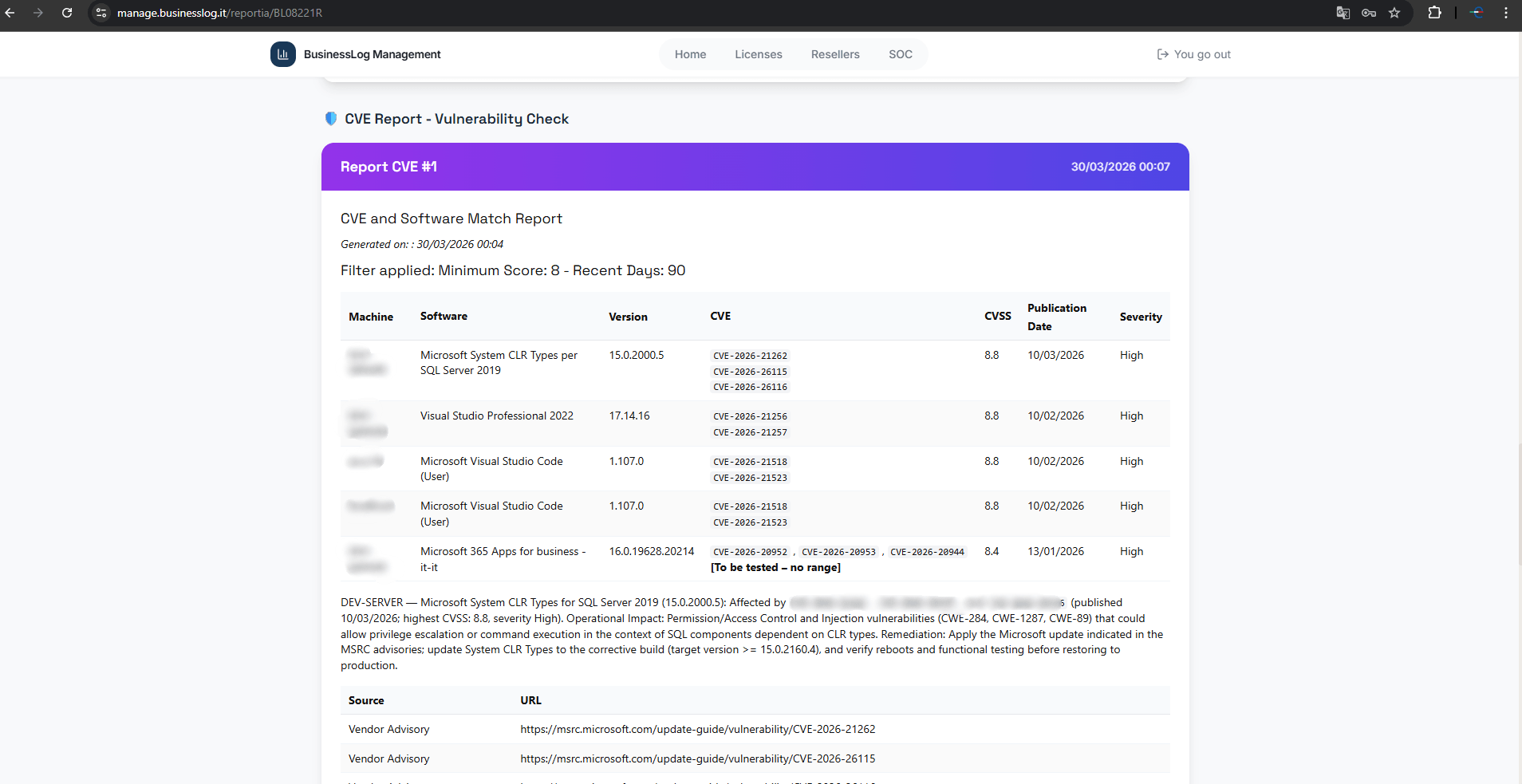
Task: Select Microsoft 365 Apps for business cell
Action: 503,559
